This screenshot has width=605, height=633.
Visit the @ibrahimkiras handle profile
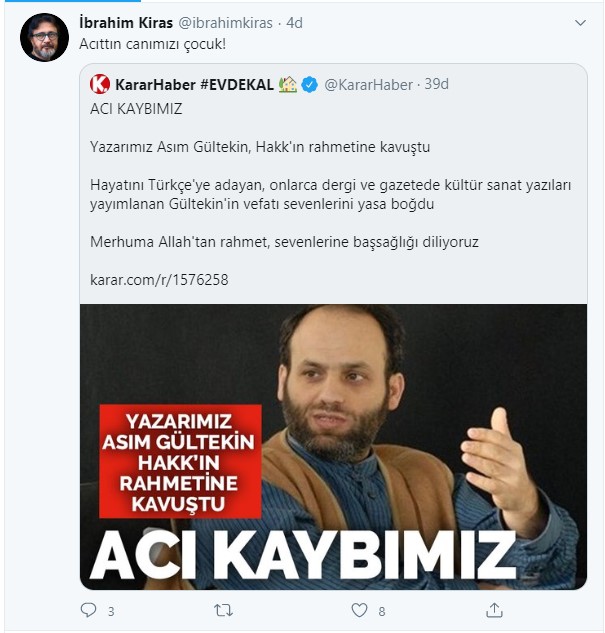(225, 23)
